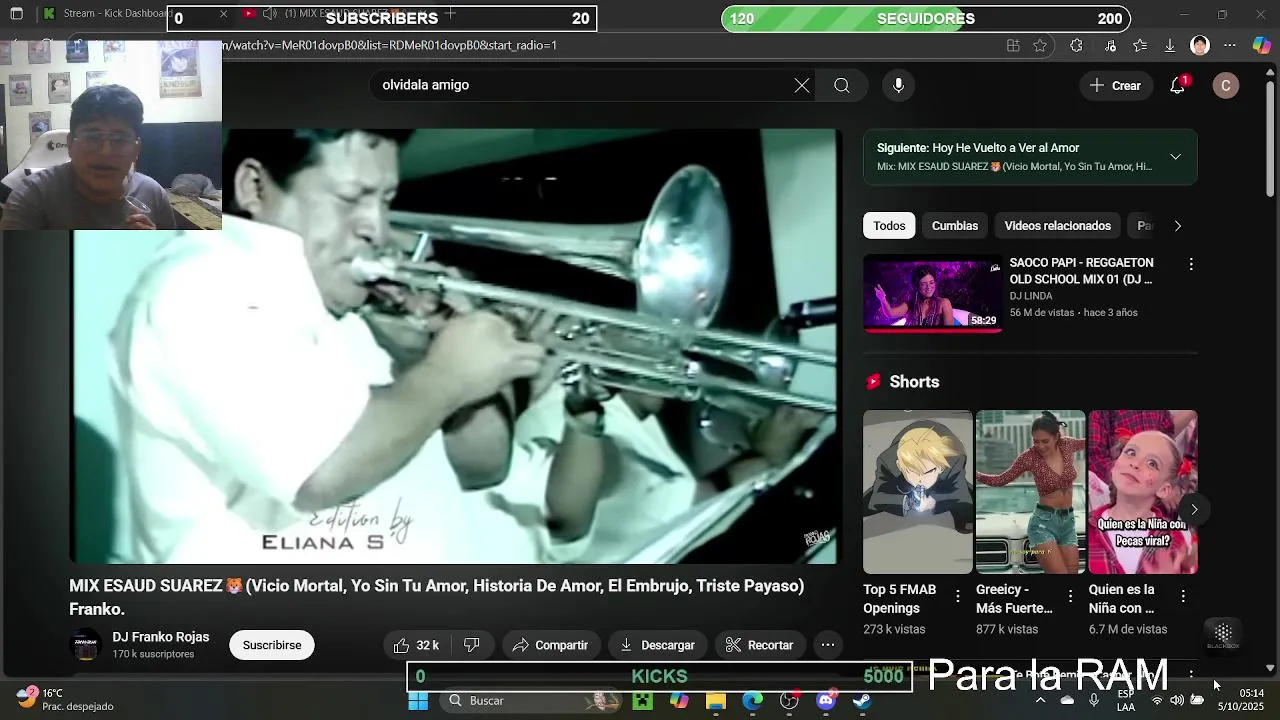Select the Videos relacionados chip
The width and height of the screenshot is (1280, 720).
[1058, 226]
